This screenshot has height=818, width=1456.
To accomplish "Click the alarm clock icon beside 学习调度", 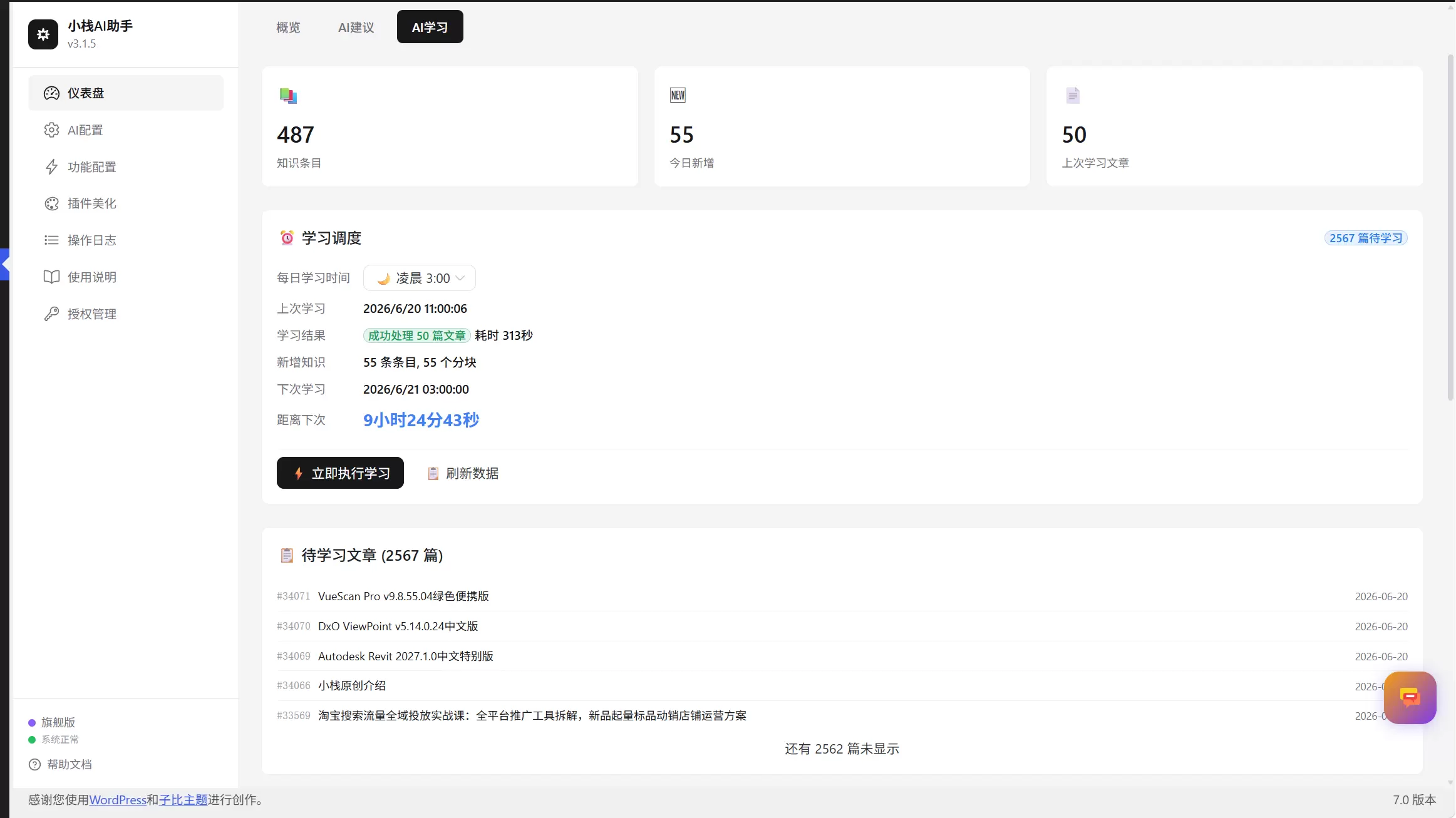I will point(287,238).
